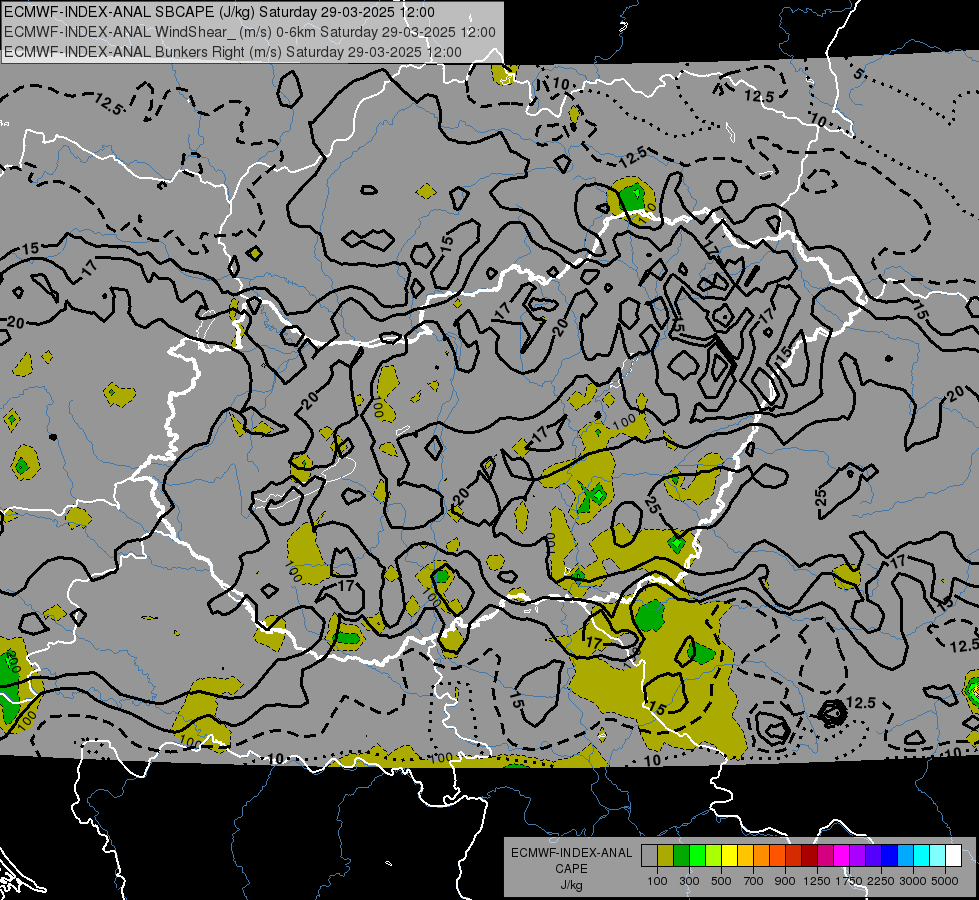Image resolution: width=979 pixels, height=900 pixels.
Task: Click the J/kg unit label in the legend
Action: [571, 885]
